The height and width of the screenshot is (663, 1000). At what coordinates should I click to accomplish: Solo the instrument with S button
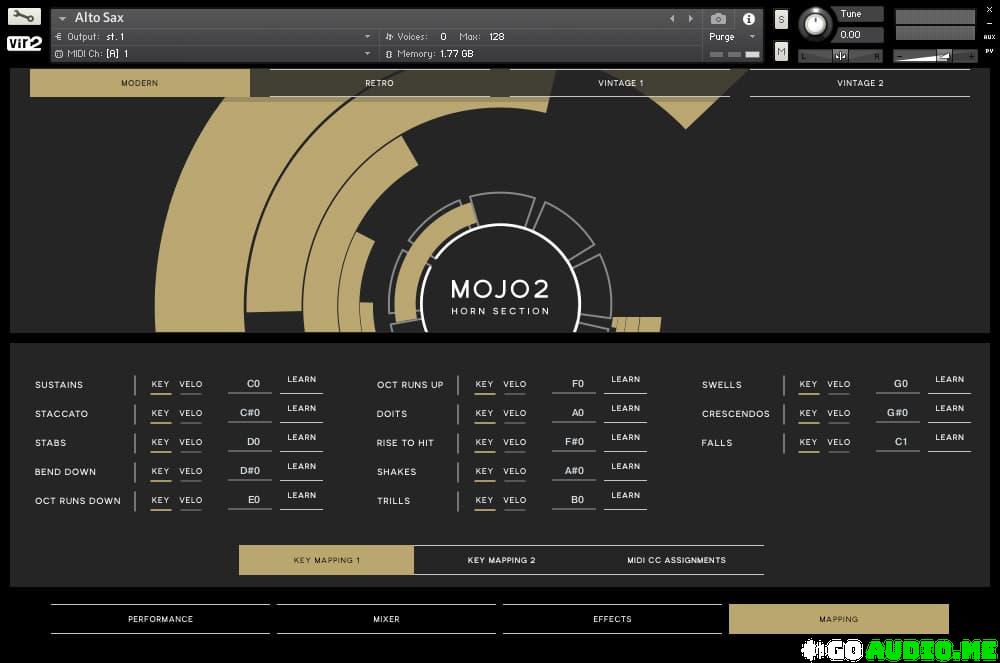click(x=781, y=19)
